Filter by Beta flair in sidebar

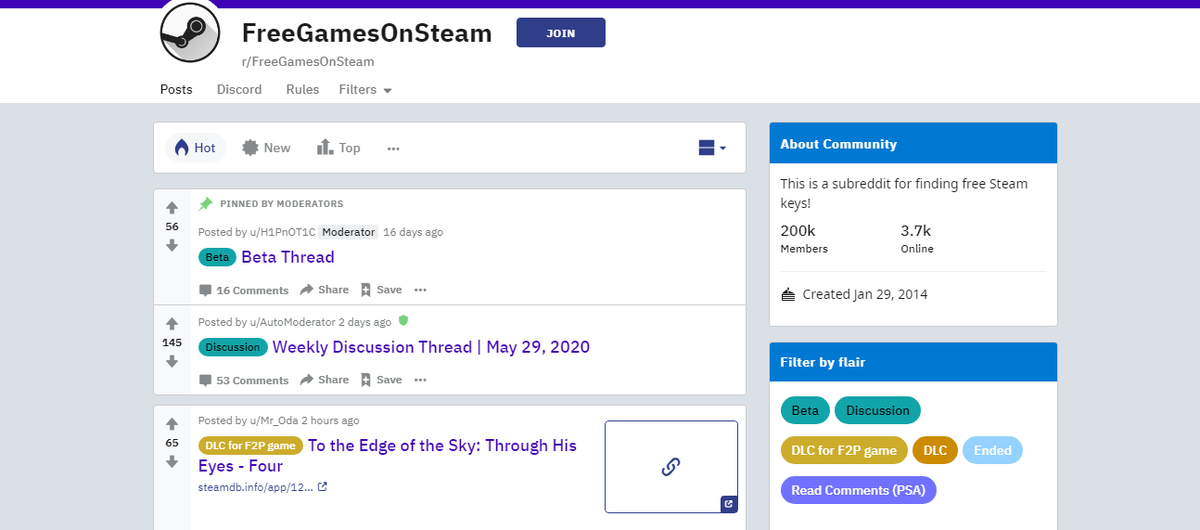click(805, 410)
